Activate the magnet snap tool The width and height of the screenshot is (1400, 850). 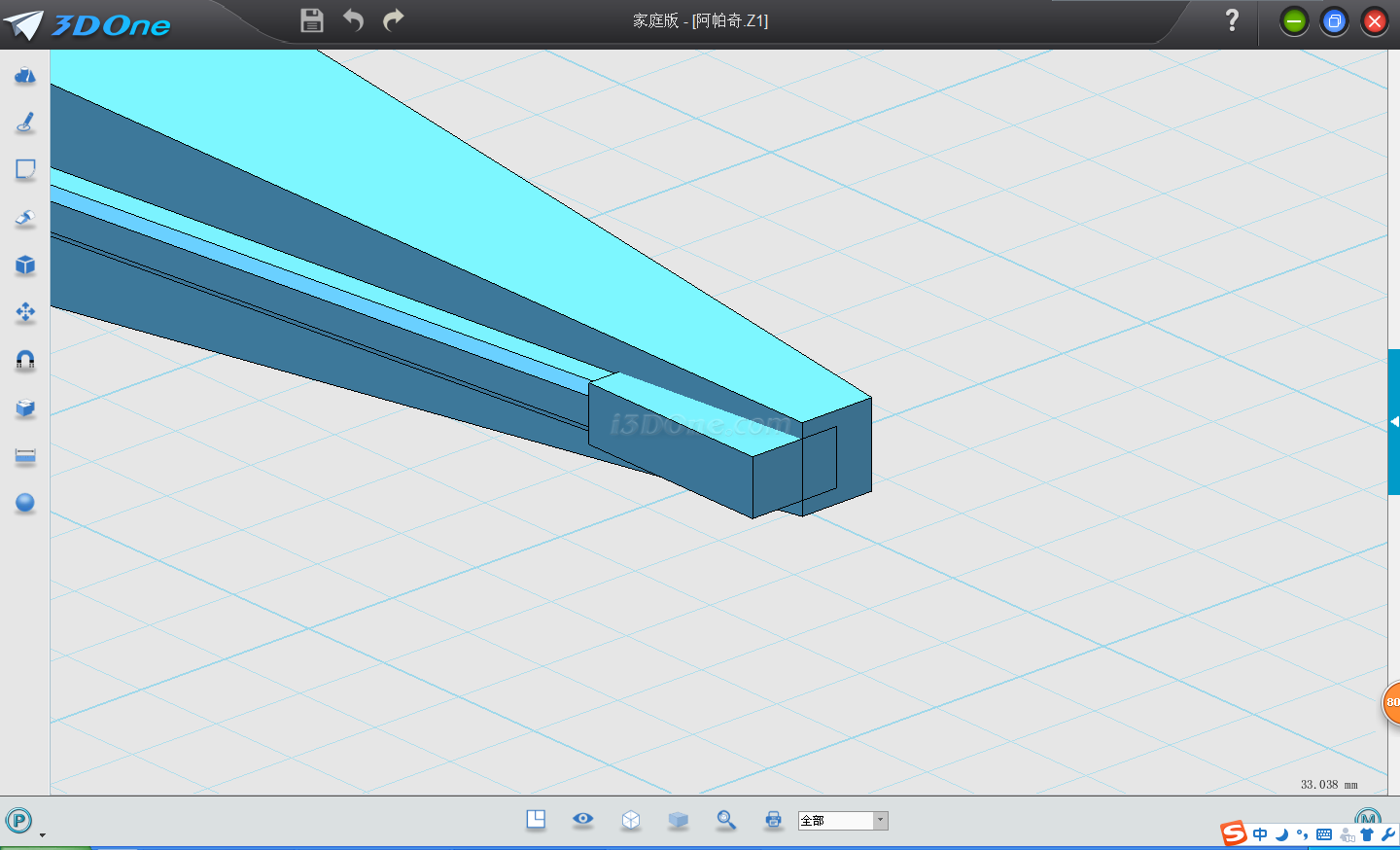(25, 360)
